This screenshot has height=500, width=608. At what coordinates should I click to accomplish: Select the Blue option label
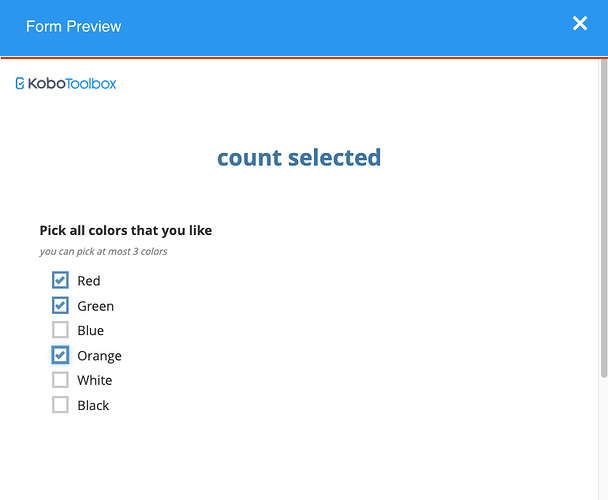[91, 330]
